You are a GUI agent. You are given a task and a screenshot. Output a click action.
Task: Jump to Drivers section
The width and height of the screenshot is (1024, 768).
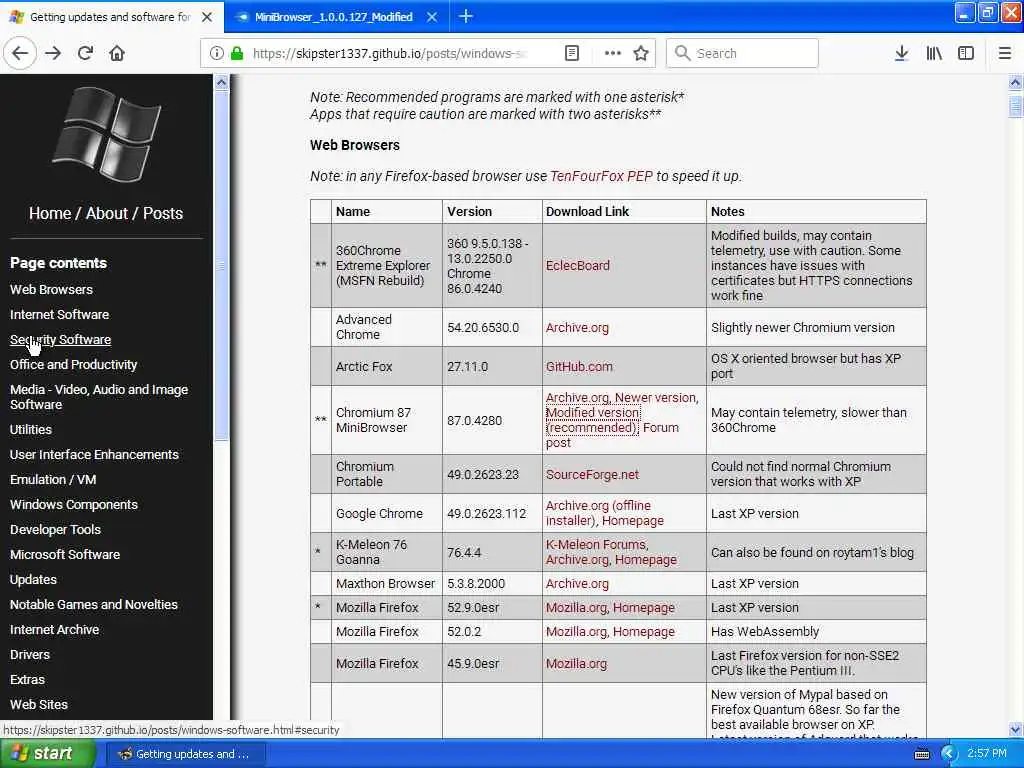(x=29, y=654)
